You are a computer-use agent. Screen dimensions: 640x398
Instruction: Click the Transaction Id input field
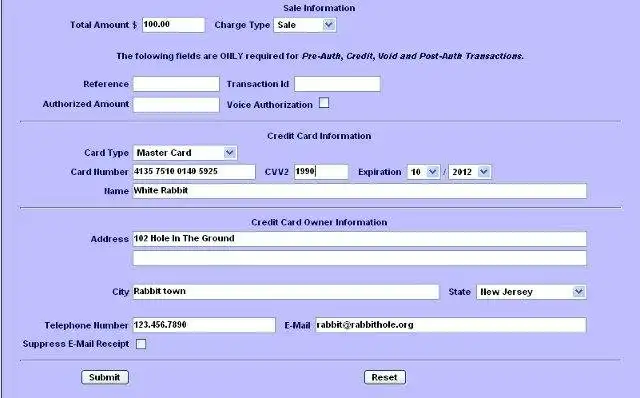click(x=337, y=84)
